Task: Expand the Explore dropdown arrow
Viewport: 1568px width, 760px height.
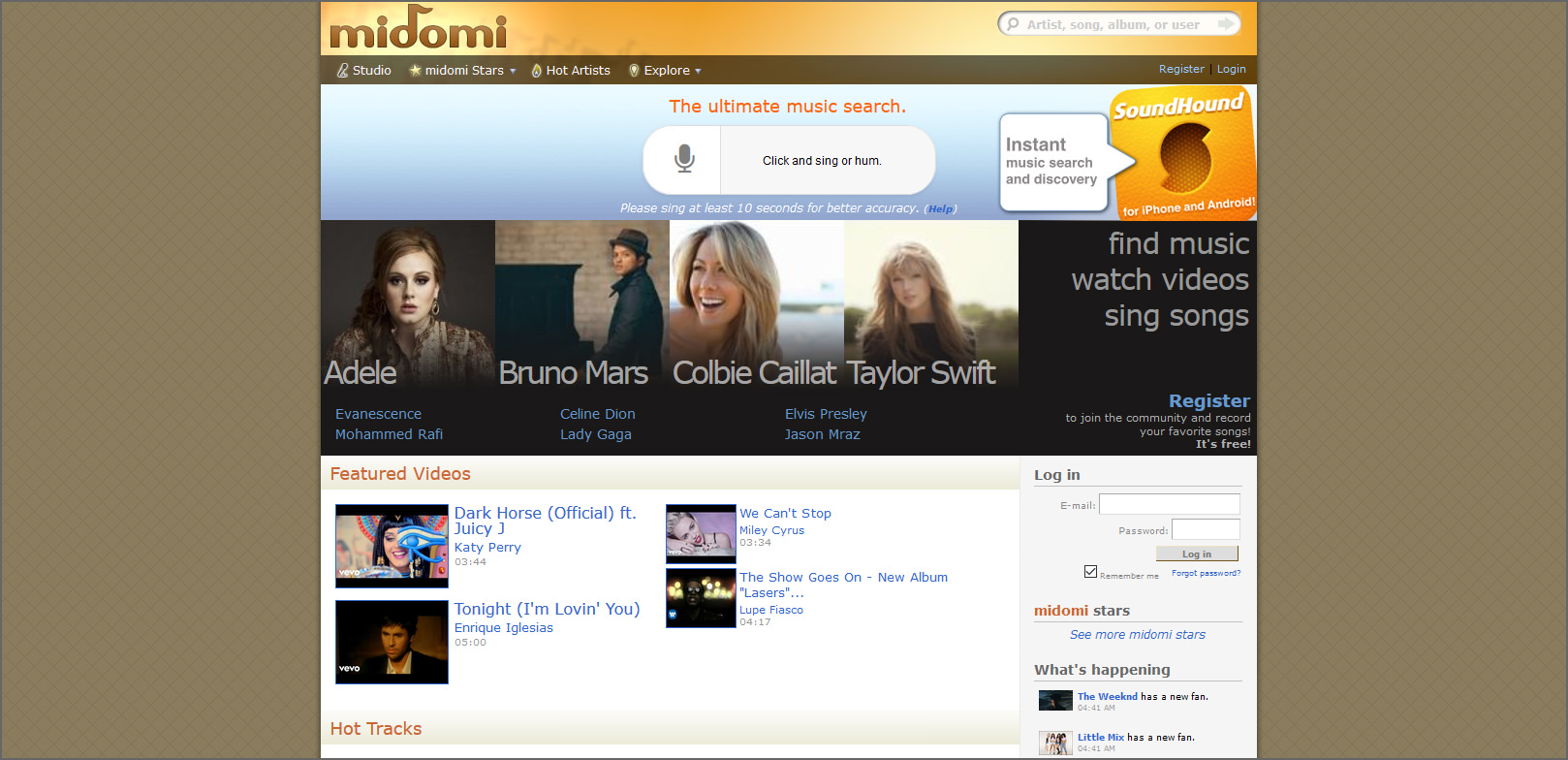Action: pos(698,71)
